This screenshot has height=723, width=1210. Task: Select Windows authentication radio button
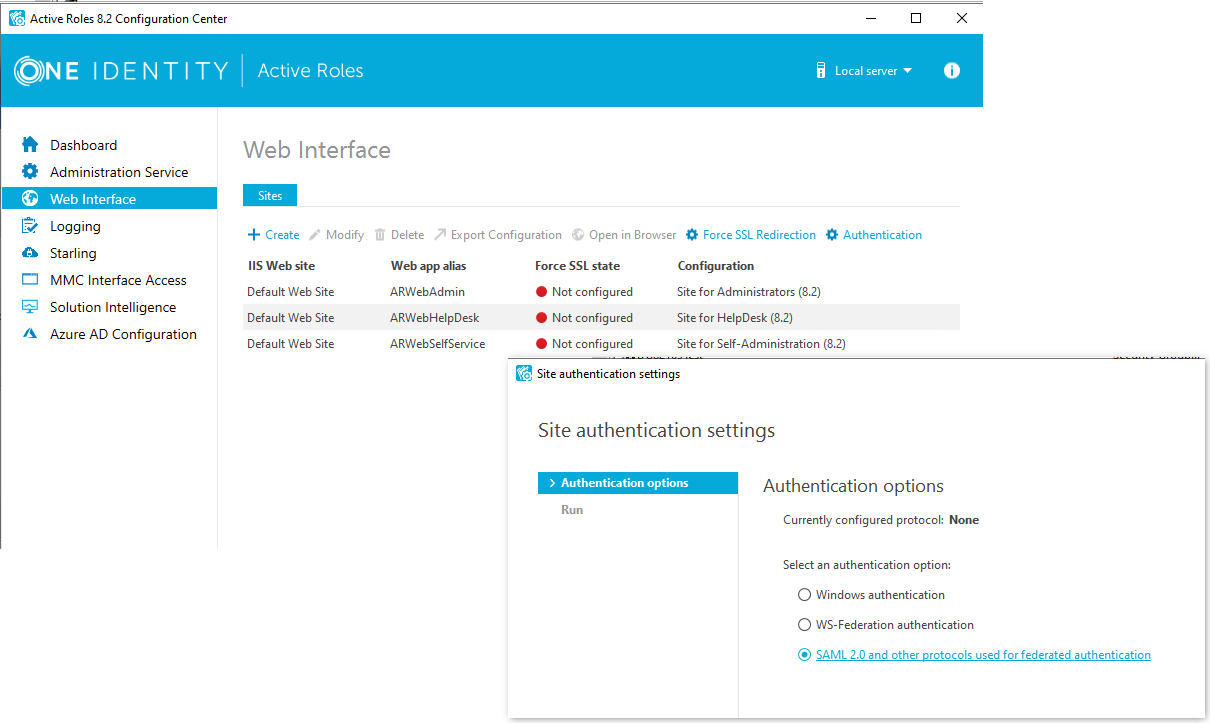point(804,595)
